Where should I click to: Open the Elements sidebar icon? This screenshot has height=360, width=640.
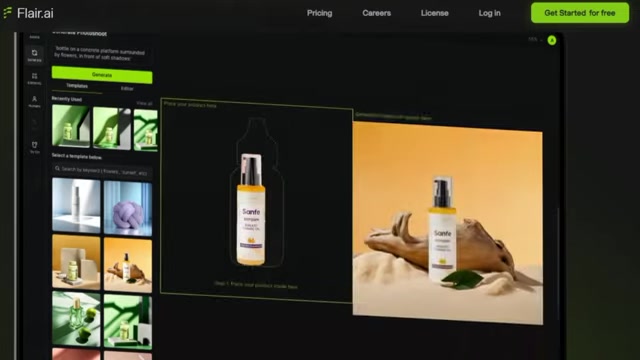pyautogui.click(x=34, y=78)
